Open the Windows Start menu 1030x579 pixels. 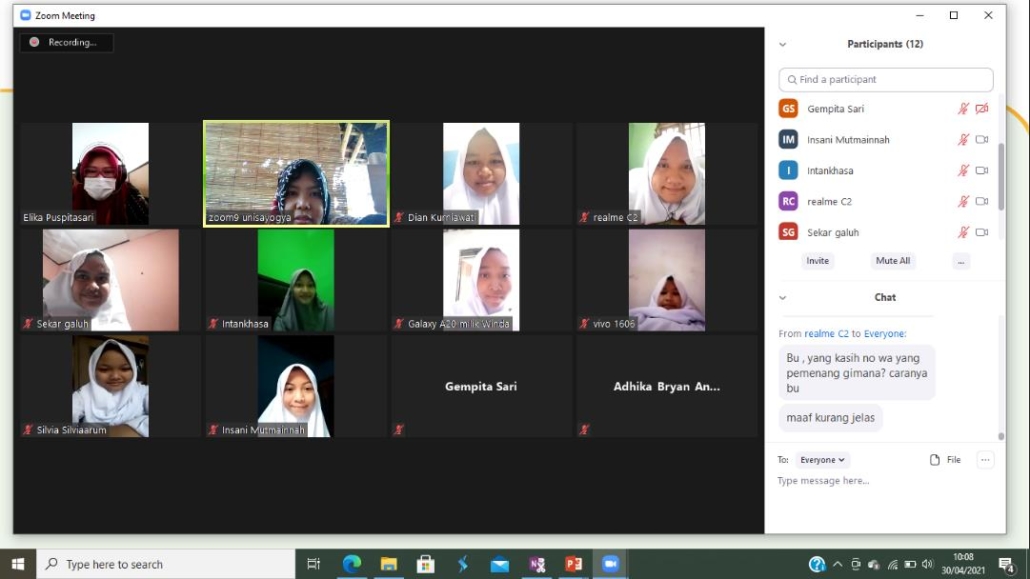(x=18, y=564)
